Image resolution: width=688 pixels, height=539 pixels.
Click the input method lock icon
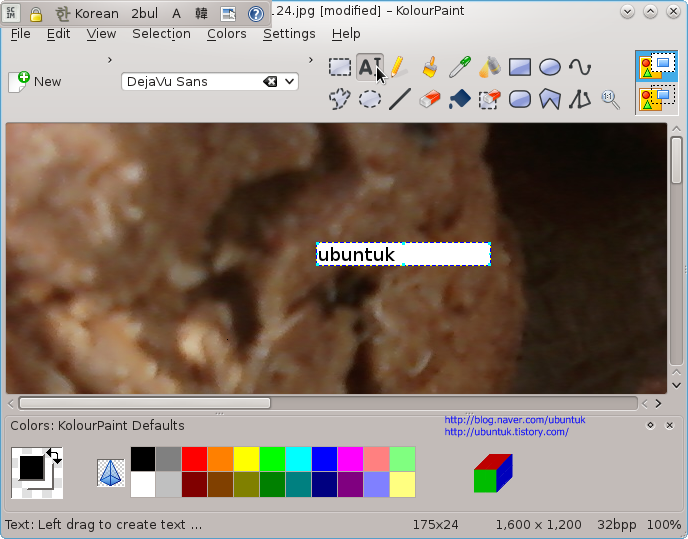point(36,14)
